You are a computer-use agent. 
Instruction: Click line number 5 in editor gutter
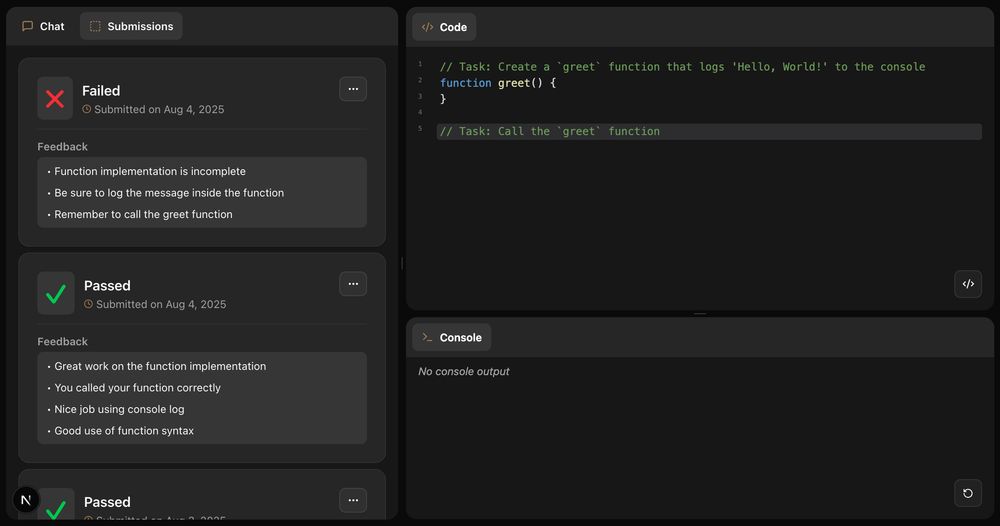(420, 128)
